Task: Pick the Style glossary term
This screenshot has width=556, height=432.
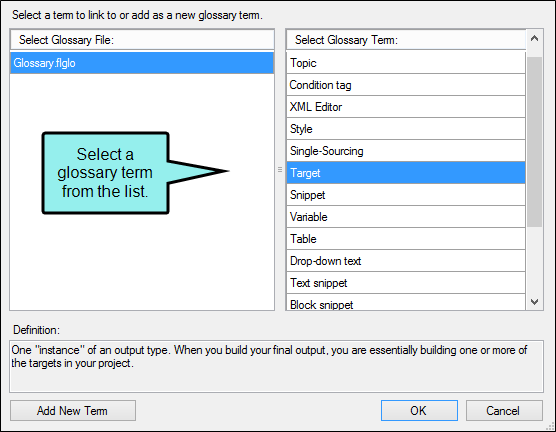Action: (406, 129)
